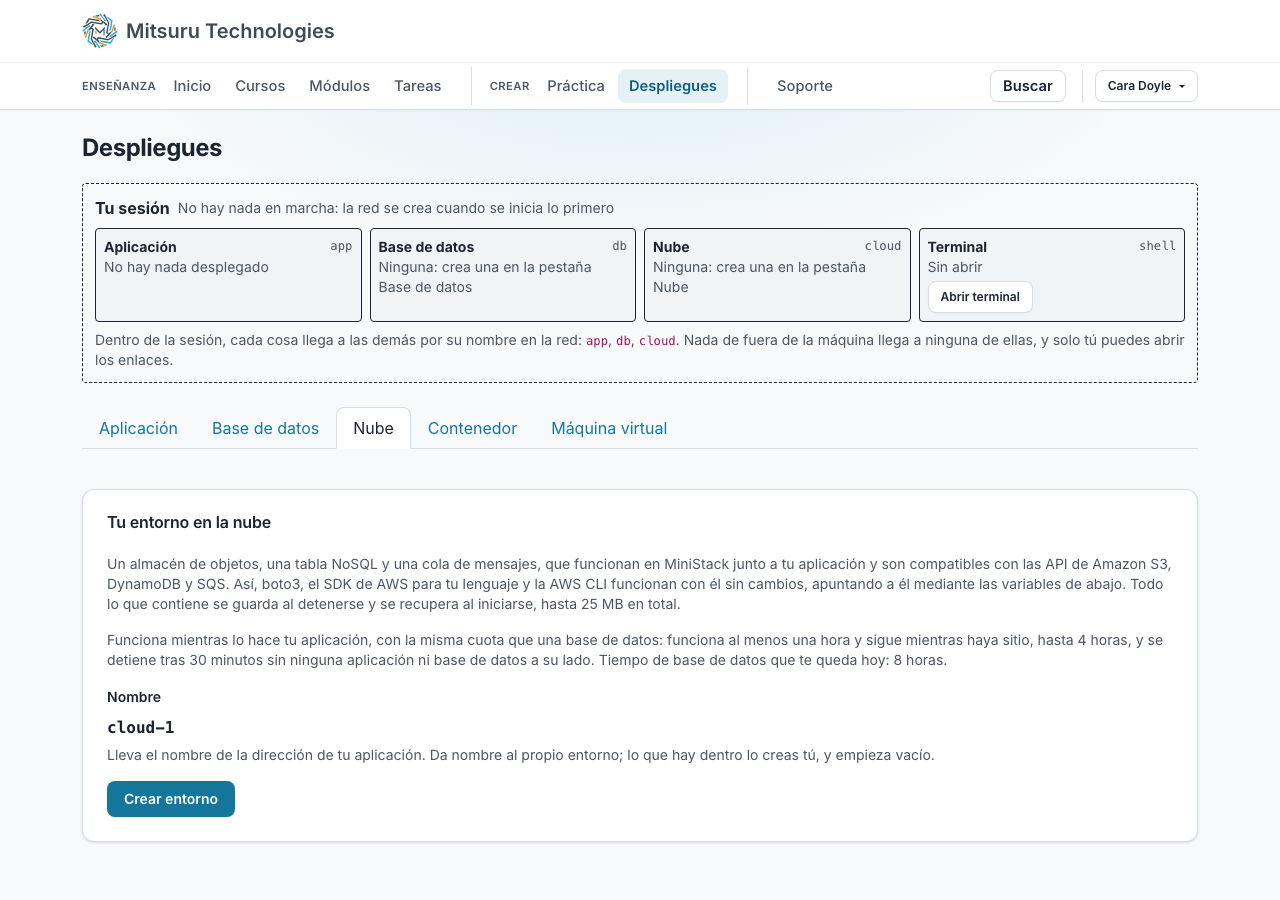Image resolution: width=1280 pixels, height=900 pixels.
Task: Navigate to Módulos
Action: [x=339, y=86]
